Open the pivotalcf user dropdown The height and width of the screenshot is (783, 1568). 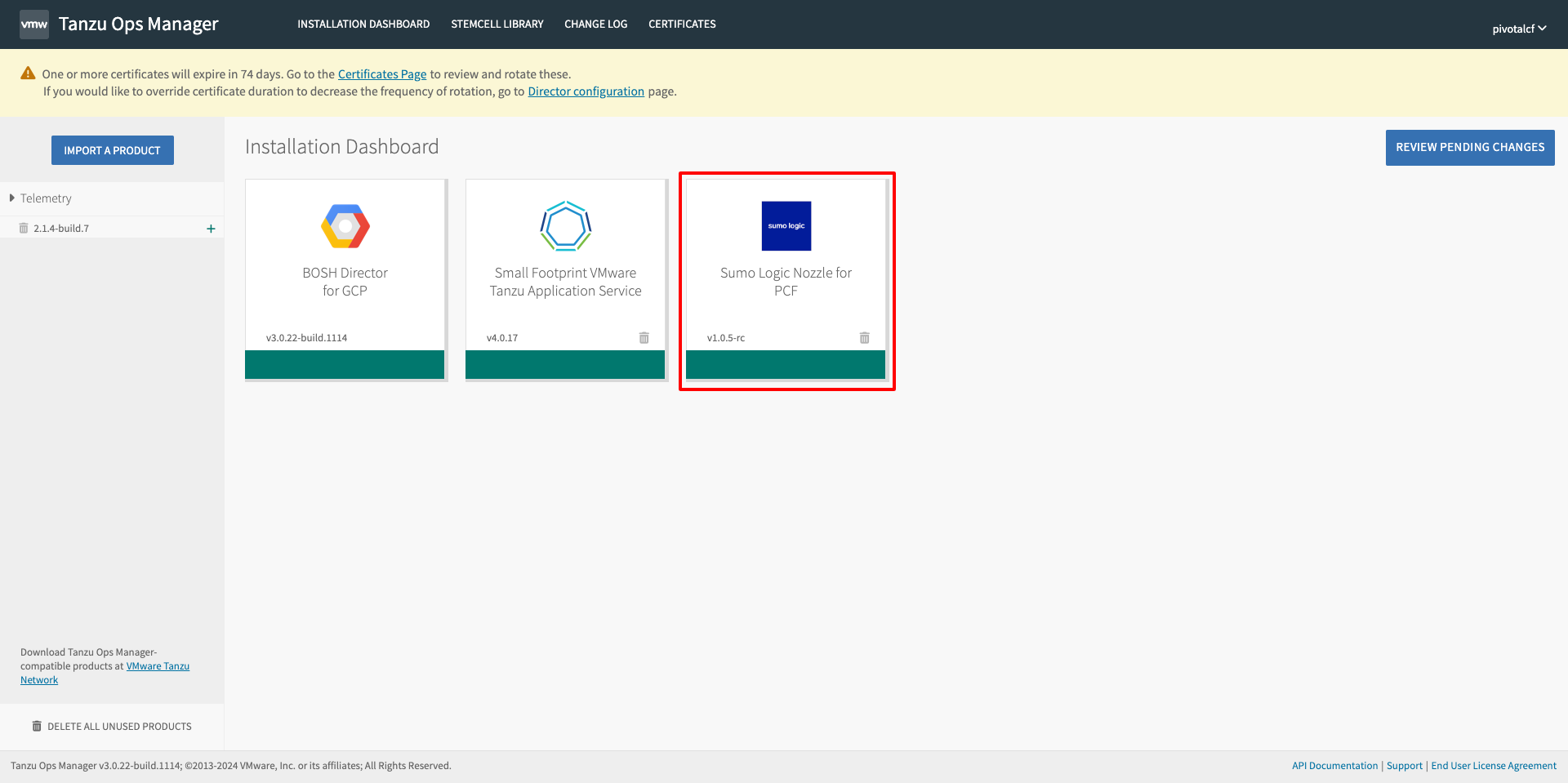click(1519, 29)
